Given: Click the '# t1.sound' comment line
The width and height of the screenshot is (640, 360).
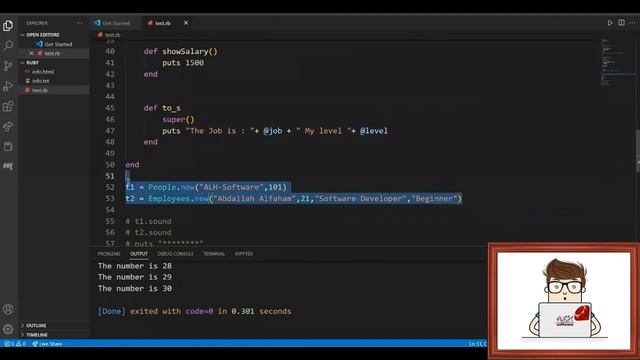Looking at the screenshot, I should 149,221.
